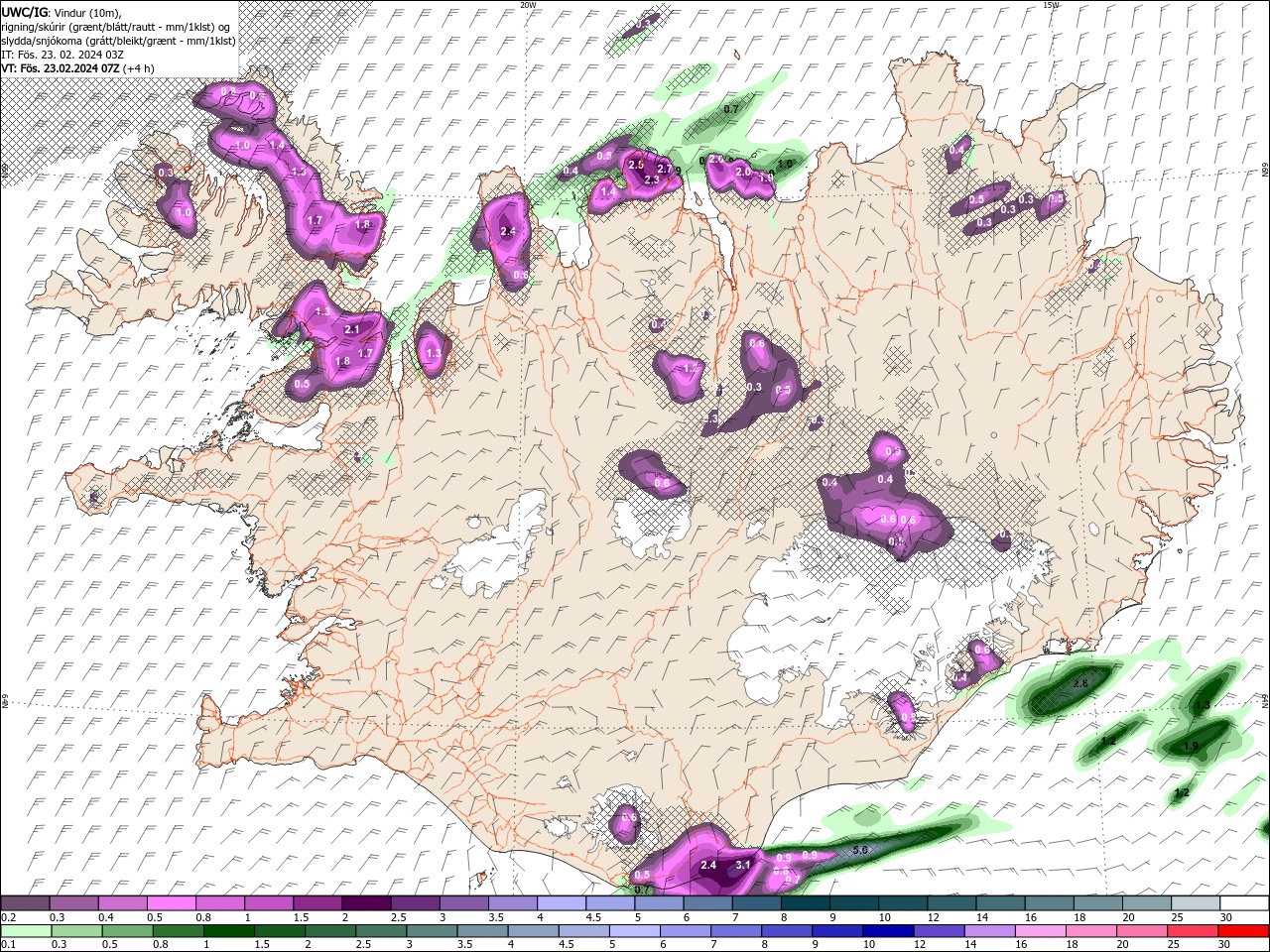The height and width of the screenshot is (952, 1270).
Task: Click the '2.3' snowfall value on the north coast
Action: (x=652, y=180)
